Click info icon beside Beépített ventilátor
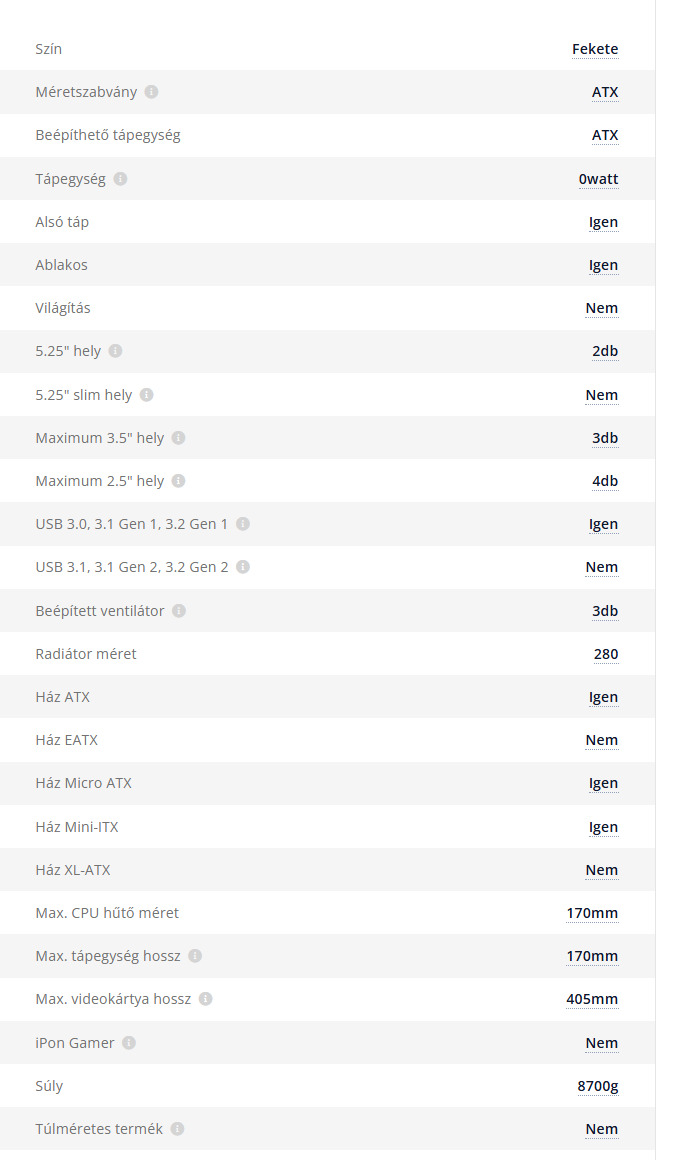Screen dimensions: 677x1160 tap(179, 611)
